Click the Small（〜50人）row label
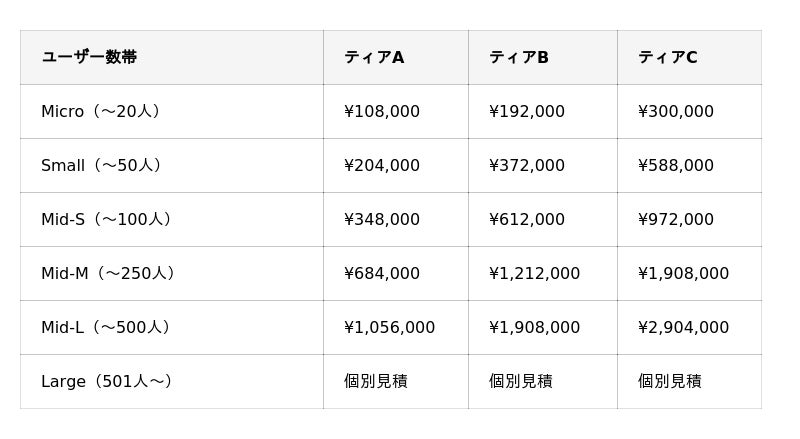Viewport: 800px width, 439px height. (101, 165)
